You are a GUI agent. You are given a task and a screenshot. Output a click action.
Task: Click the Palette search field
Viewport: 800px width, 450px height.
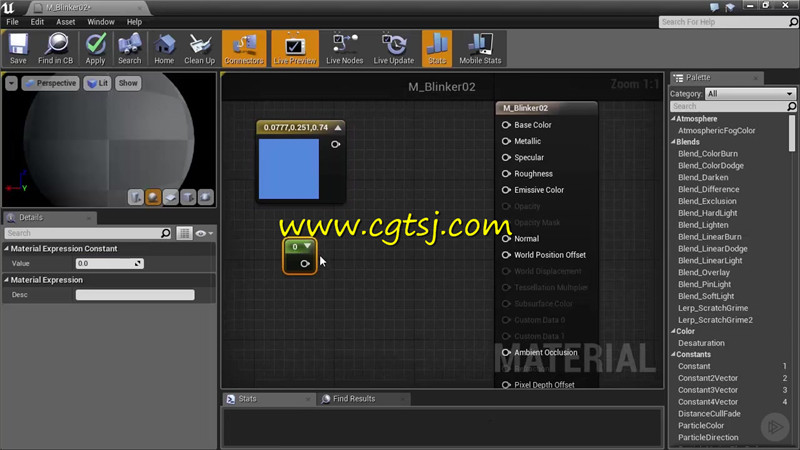[x=733, y=106]
